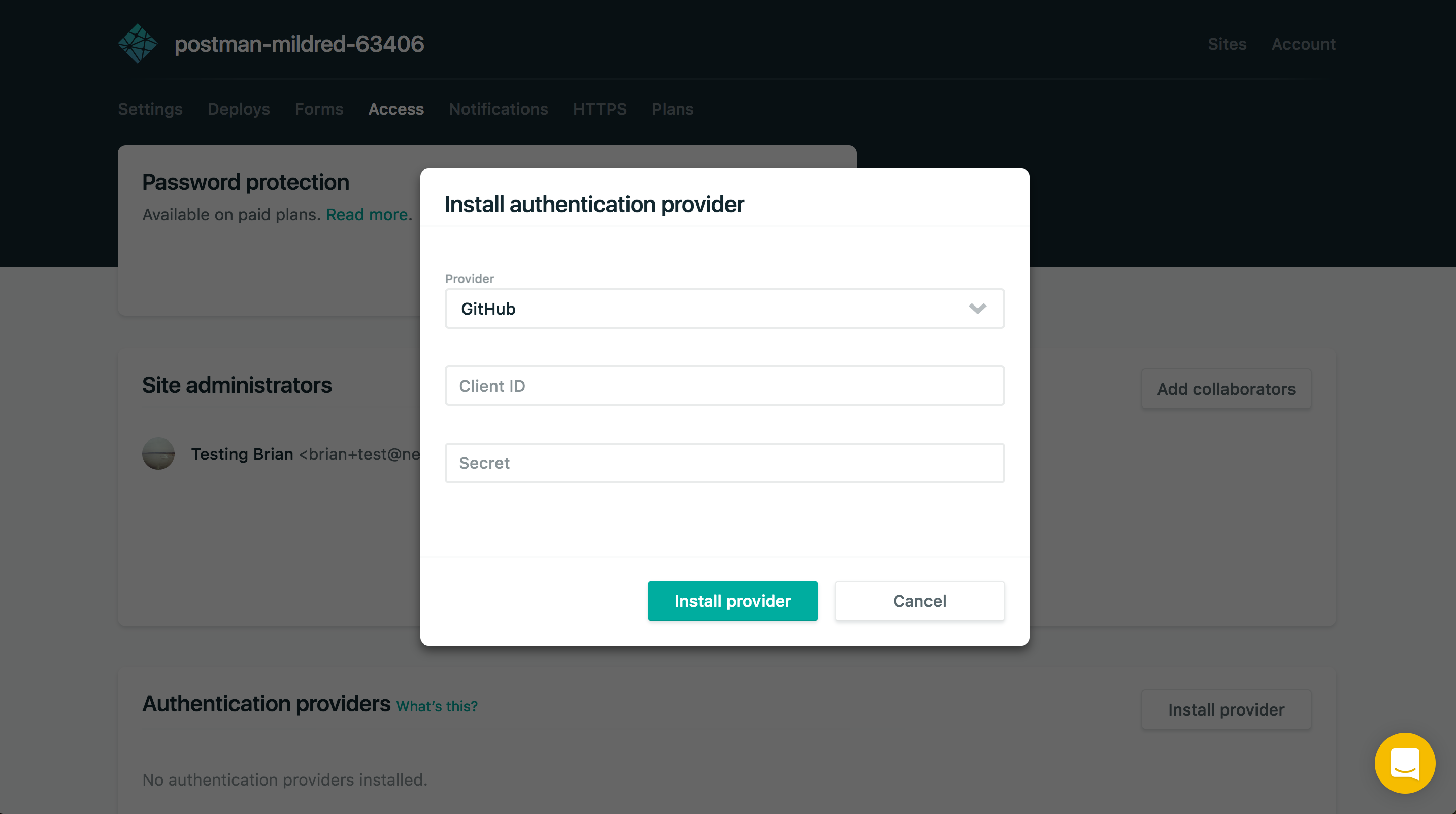Open the Read more link about paid plans
Image resolution: width=1456 pixels, height=814 pixels.
click(x=366, y=215)
